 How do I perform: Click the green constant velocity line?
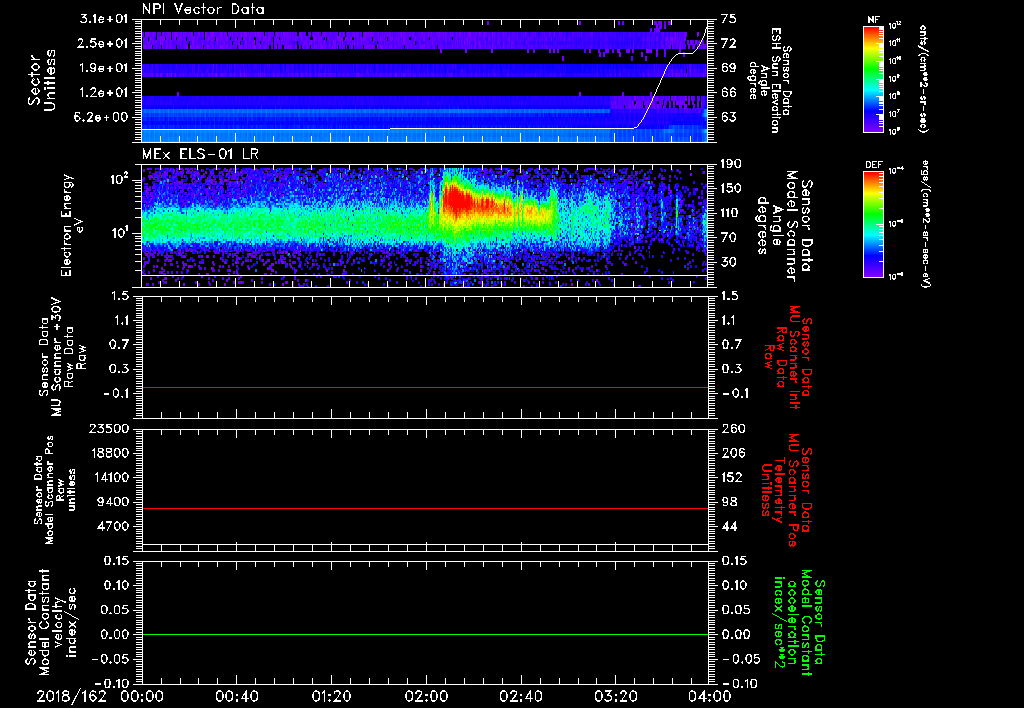coord(424,634)
